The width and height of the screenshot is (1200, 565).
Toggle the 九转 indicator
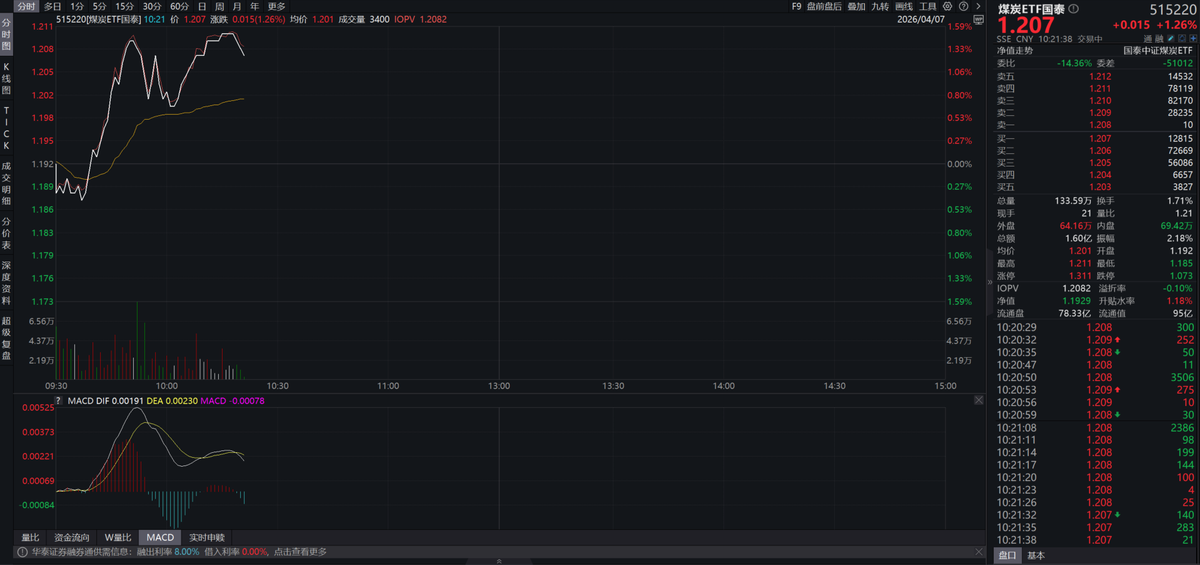tap(879, 6)
